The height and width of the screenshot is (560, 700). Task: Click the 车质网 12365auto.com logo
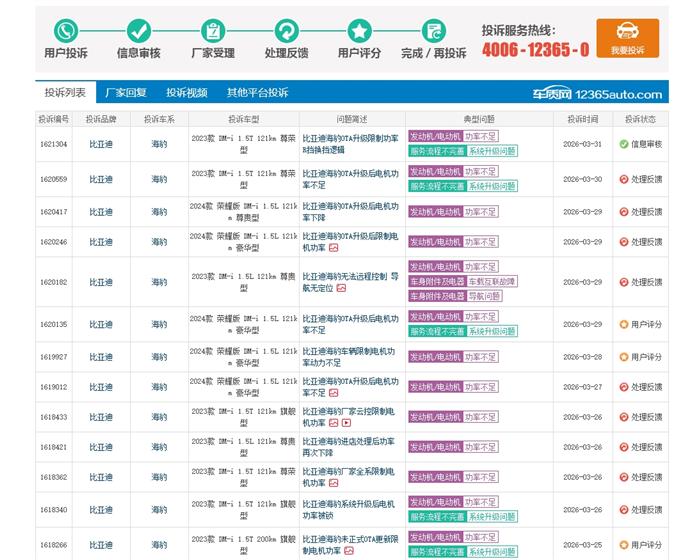pos(611,94)
